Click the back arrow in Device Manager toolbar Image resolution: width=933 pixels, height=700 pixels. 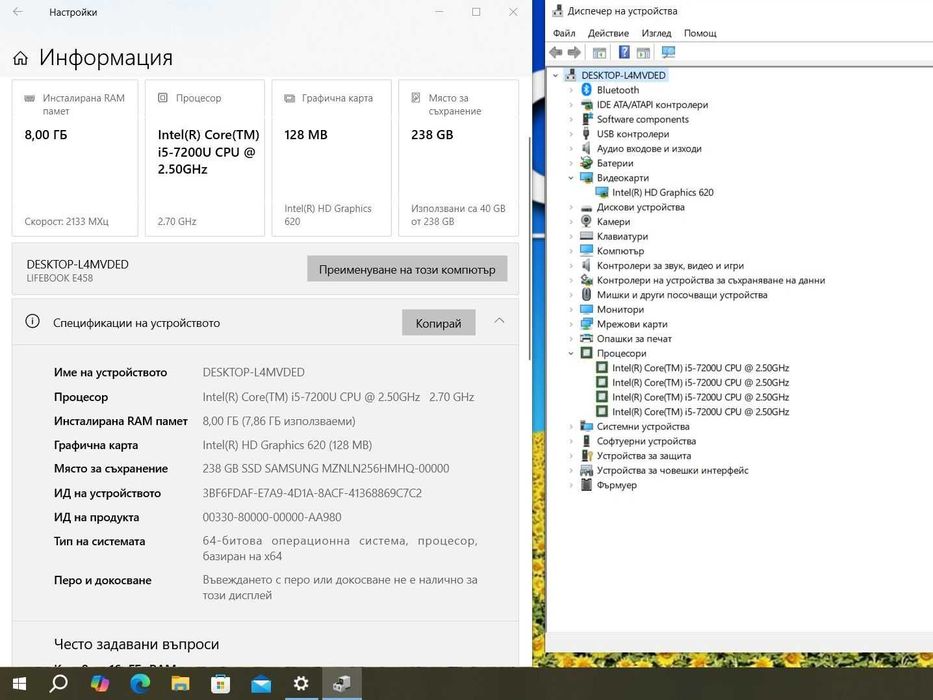point(556,52)
